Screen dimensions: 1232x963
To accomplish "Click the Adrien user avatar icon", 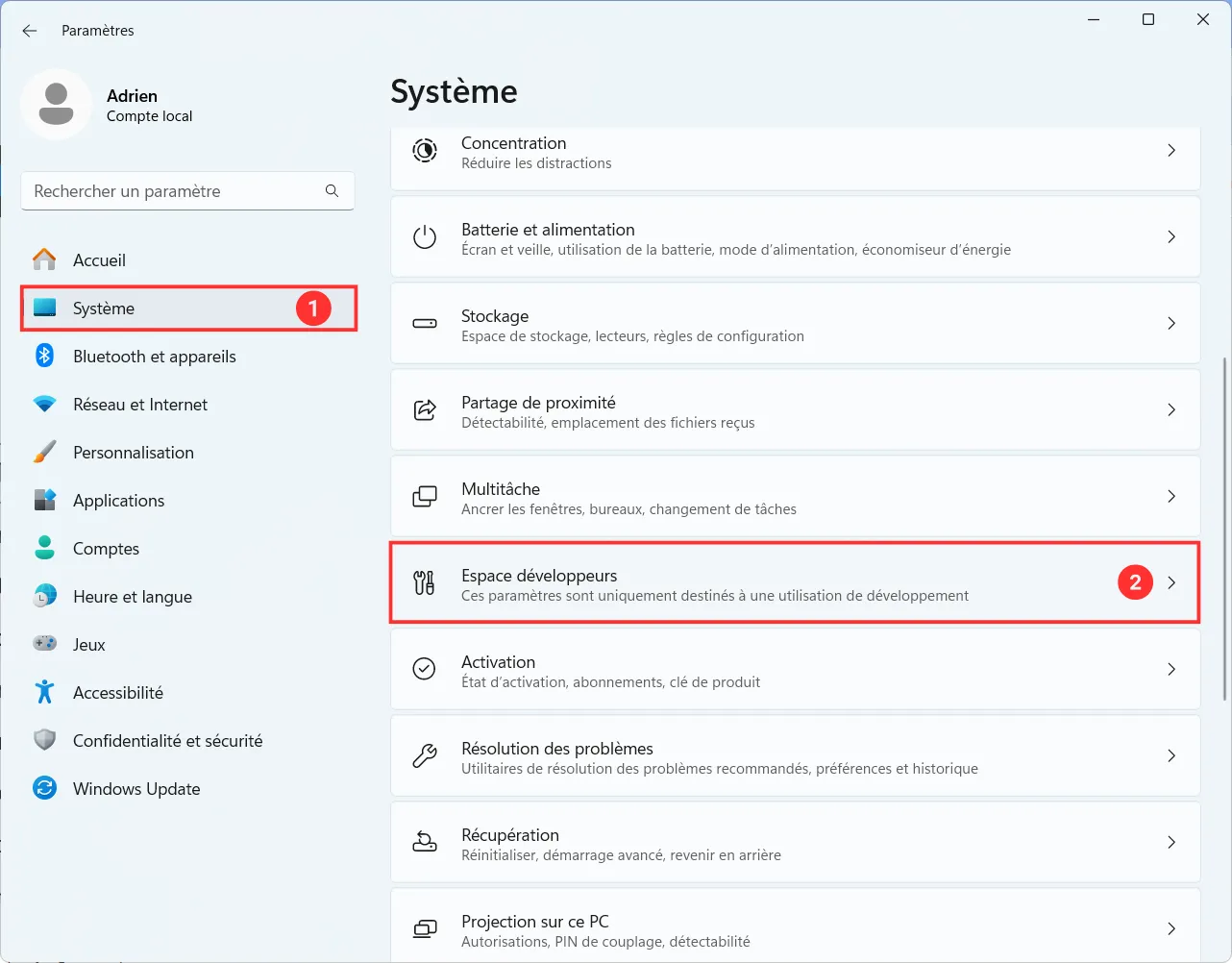I will 56,104.
